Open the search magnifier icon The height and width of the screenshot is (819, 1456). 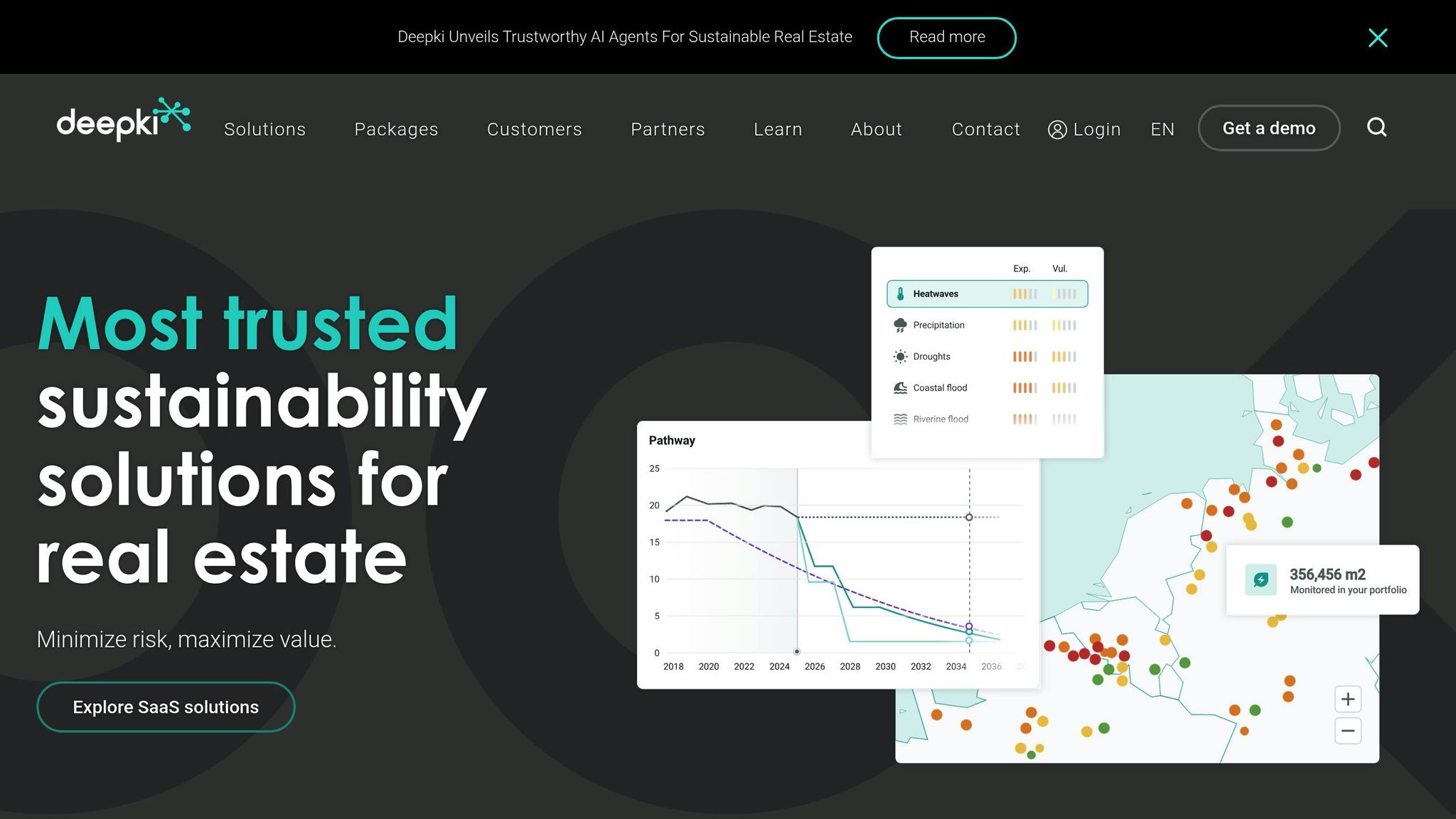click(x=1376, y=127)
